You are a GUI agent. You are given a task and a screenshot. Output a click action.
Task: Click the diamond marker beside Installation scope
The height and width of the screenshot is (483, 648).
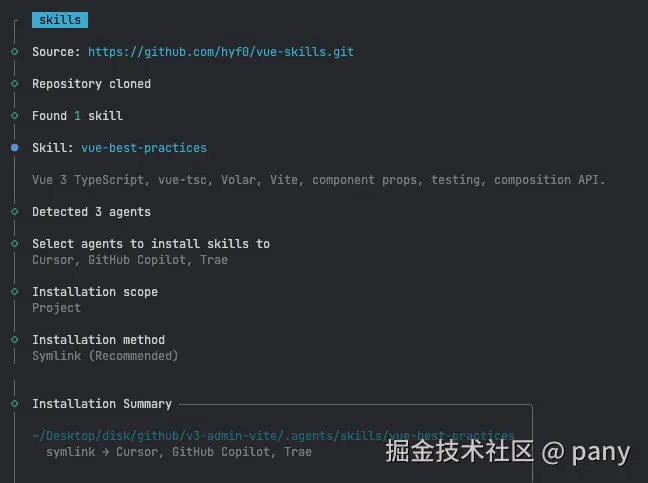[x=14, y=292]
